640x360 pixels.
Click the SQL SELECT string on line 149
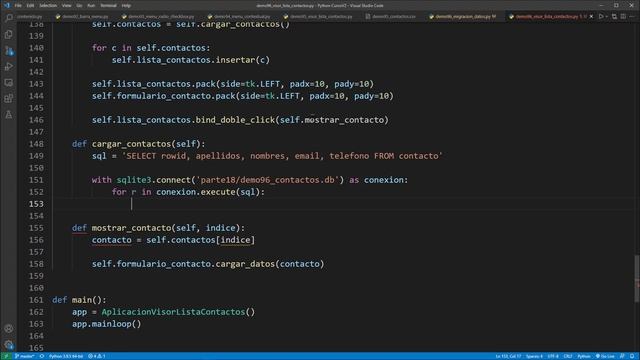[x=282, y=156]
